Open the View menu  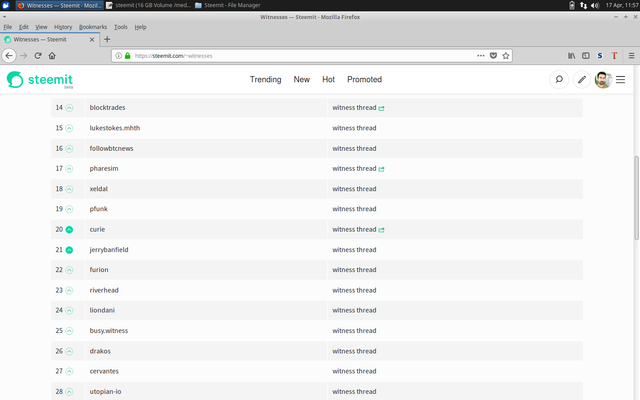[41, 27]
